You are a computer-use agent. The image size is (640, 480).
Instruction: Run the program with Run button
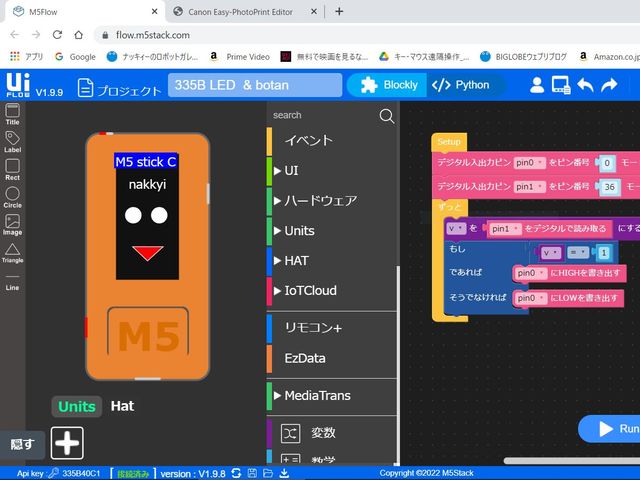pos(611,429)
